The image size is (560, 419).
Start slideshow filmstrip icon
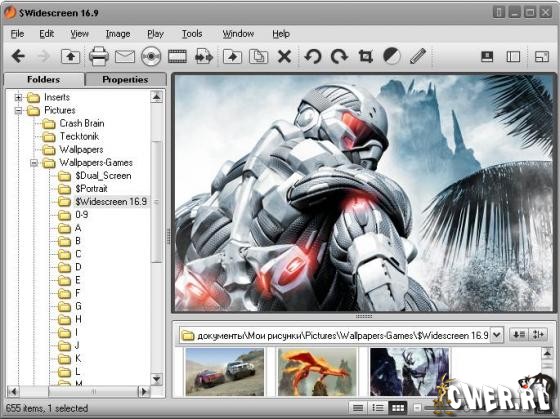click(177, 56)
